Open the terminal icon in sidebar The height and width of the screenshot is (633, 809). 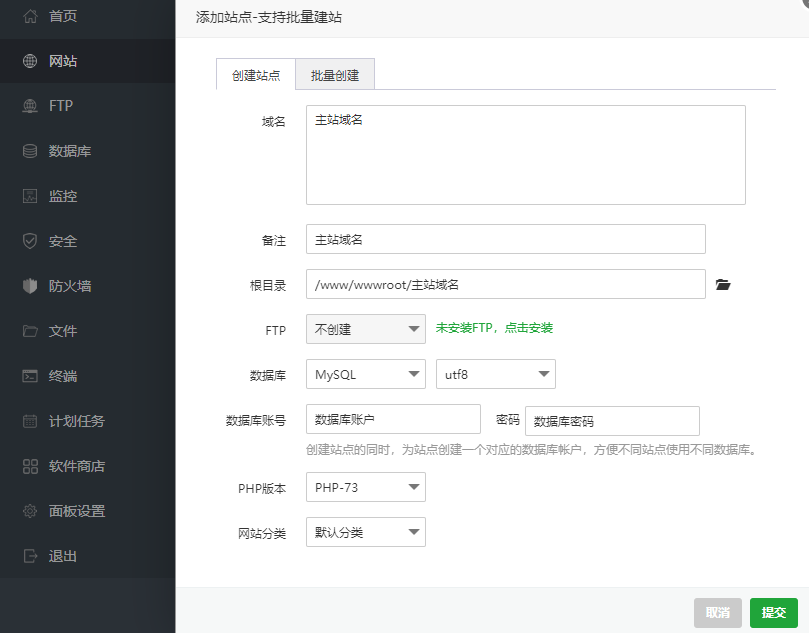click(30, 376)
